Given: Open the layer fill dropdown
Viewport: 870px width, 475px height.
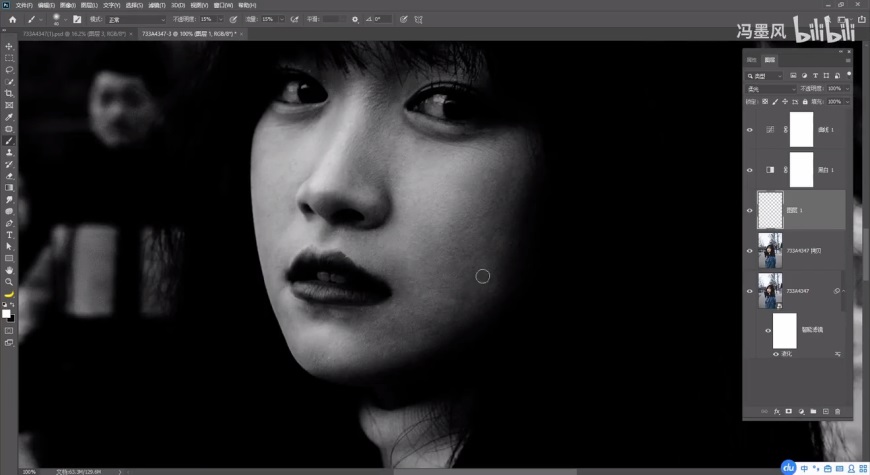Looking at the screenshot, I should pos(847,102).
